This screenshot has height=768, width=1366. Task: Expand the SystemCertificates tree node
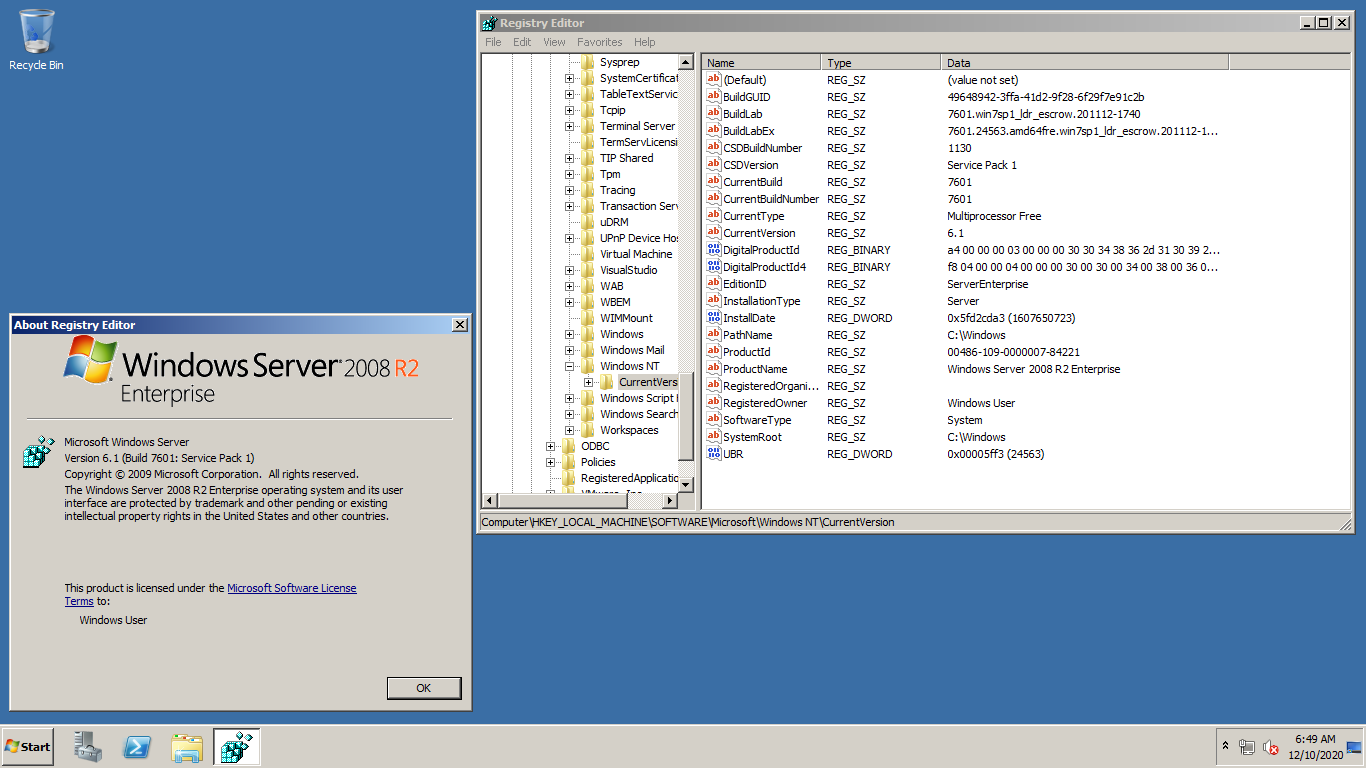coord(570,78)
